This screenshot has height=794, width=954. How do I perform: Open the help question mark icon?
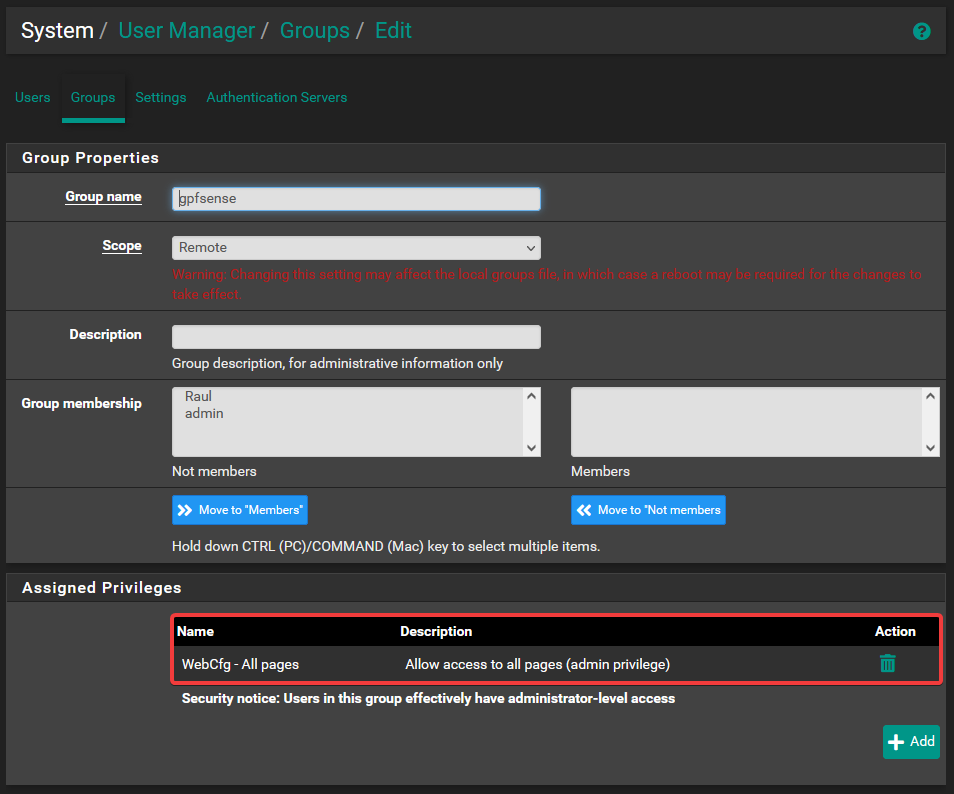921,31
